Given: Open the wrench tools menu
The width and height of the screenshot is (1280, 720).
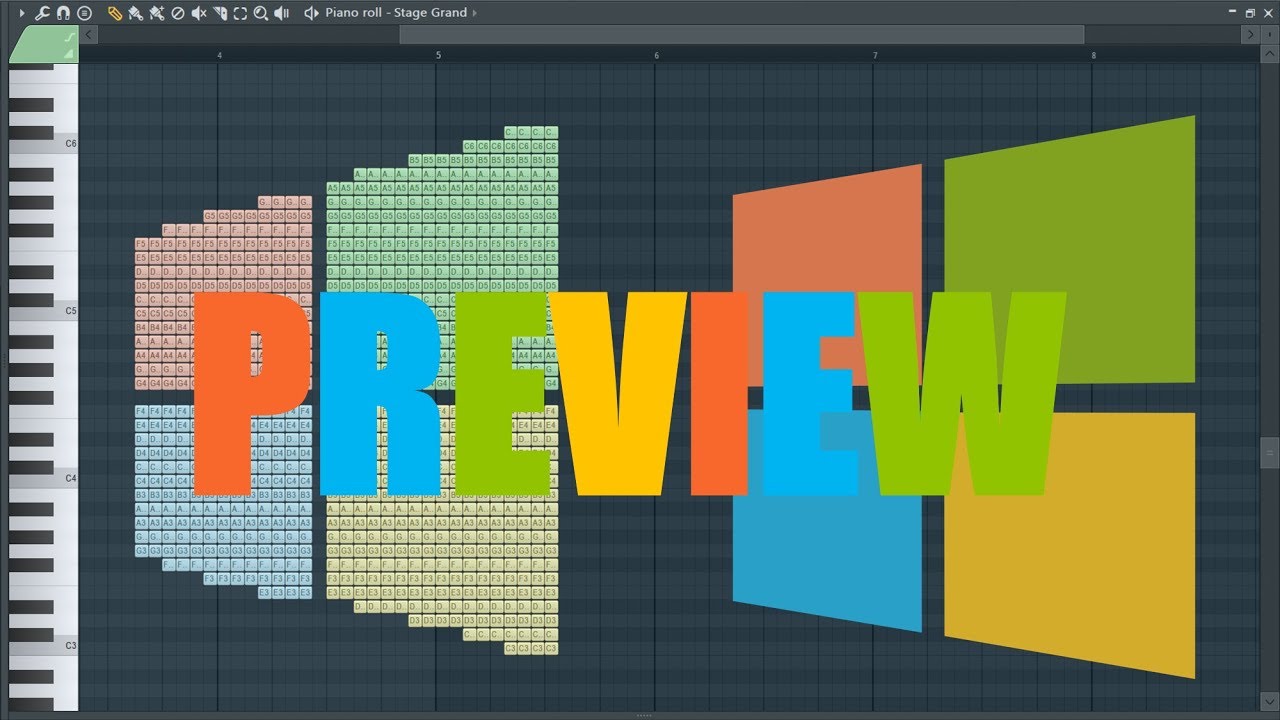Looking at the screenshot, I should pos(42,13).
